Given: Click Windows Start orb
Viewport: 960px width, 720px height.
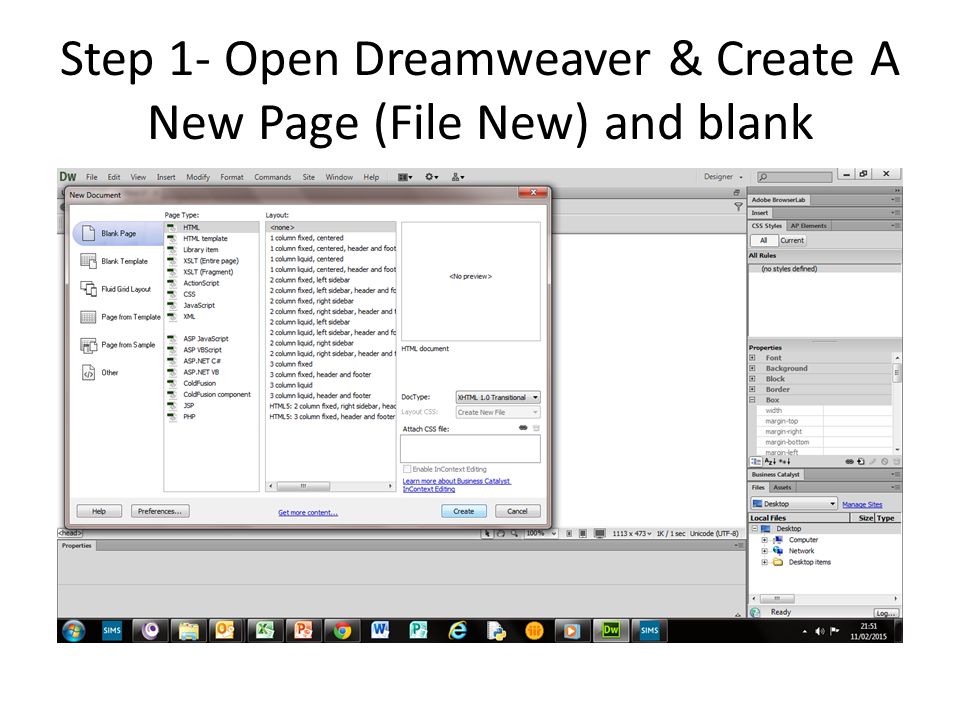Looking at the screenshot, I should tap(73, 631).
